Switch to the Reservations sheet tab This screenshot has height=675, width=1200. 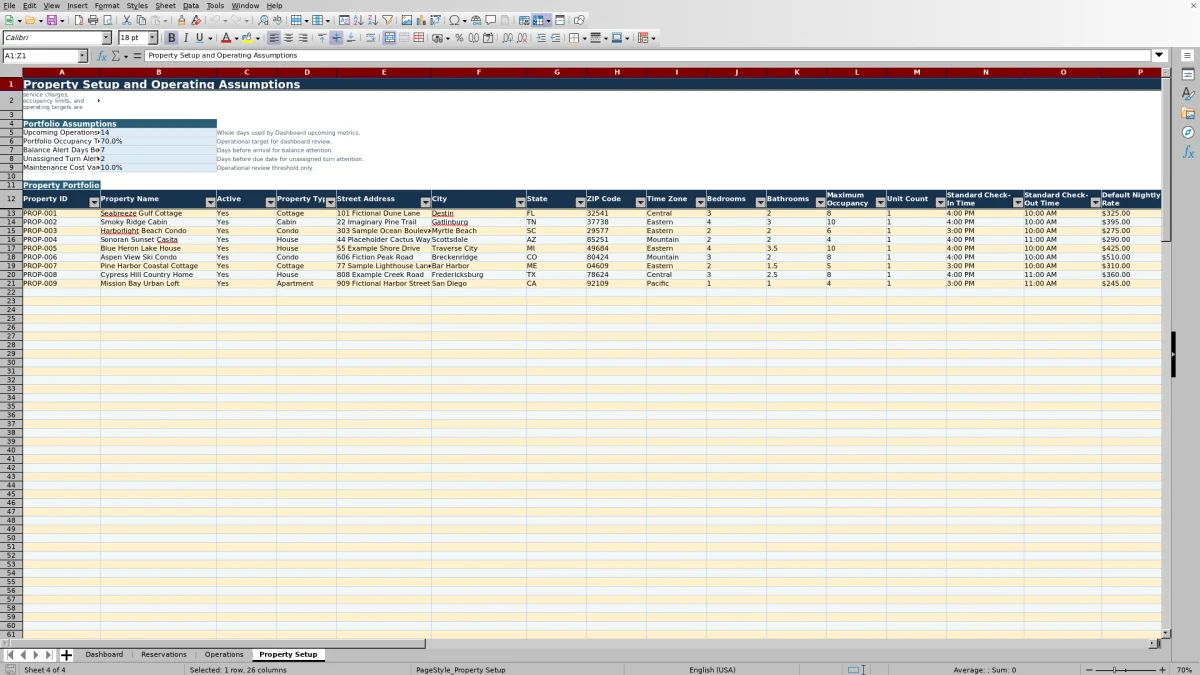(164, 655)
